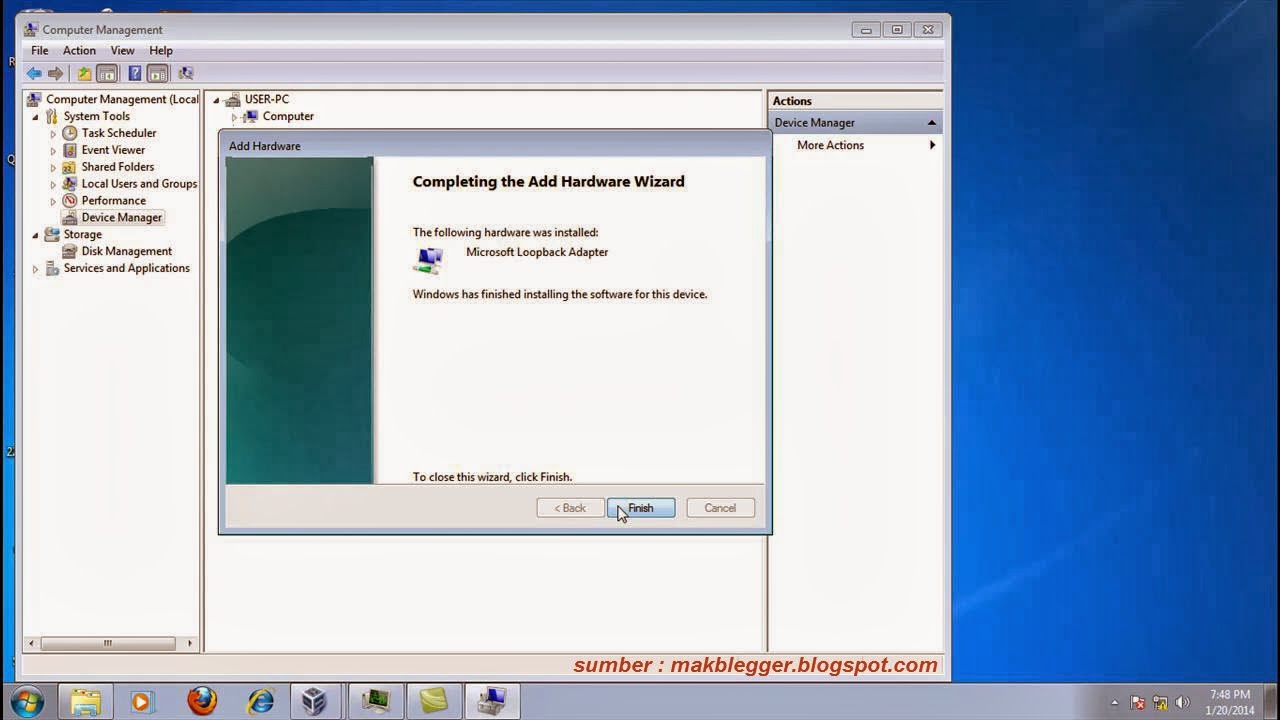Collapse the USER-PC device tree node
Image resolution: width=1280 pixels, height=720 pixels.
pos(216,100)
